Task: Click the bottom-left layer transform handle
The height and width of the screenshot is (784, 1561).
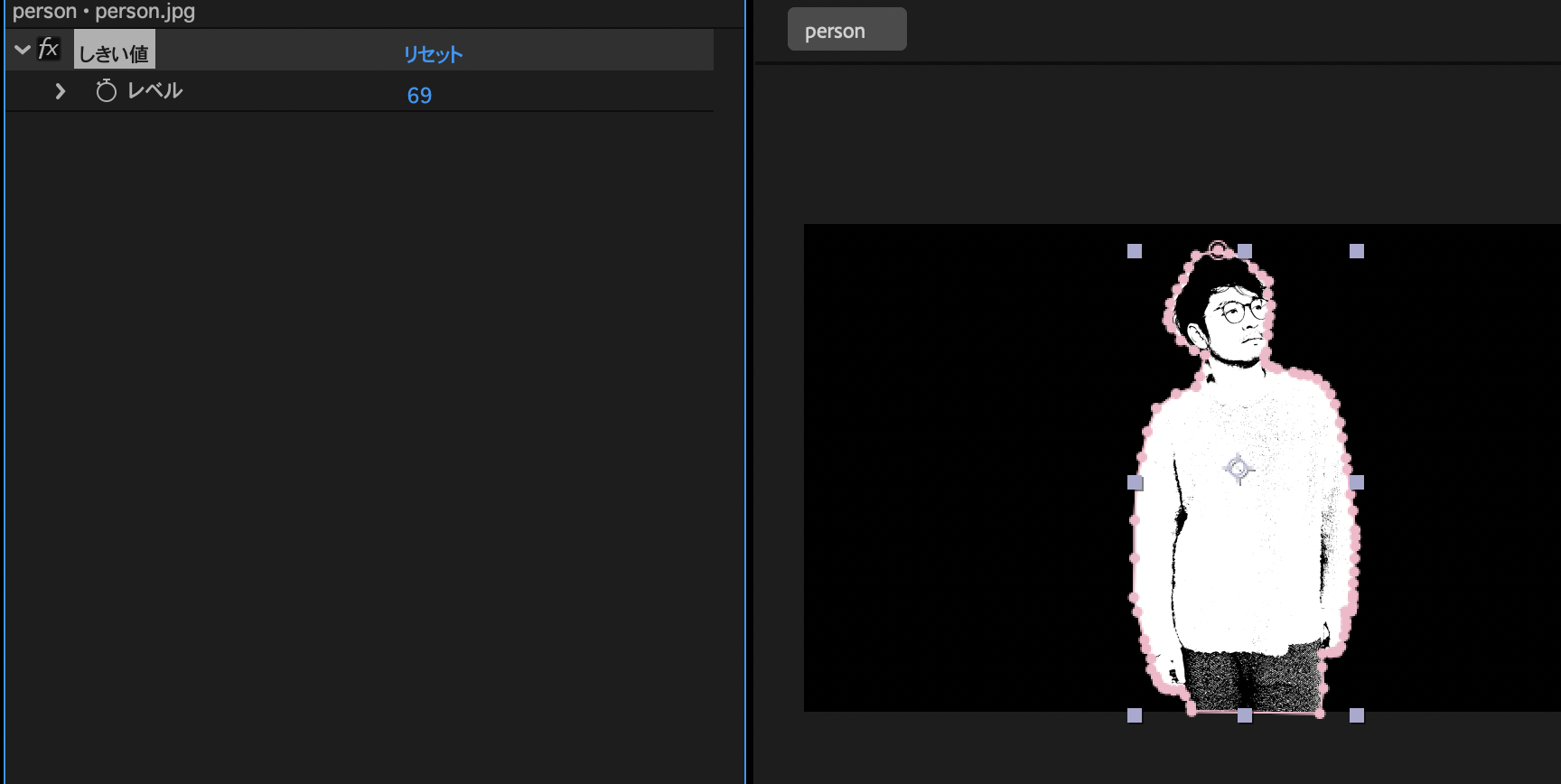Action: pos(1135,715)
